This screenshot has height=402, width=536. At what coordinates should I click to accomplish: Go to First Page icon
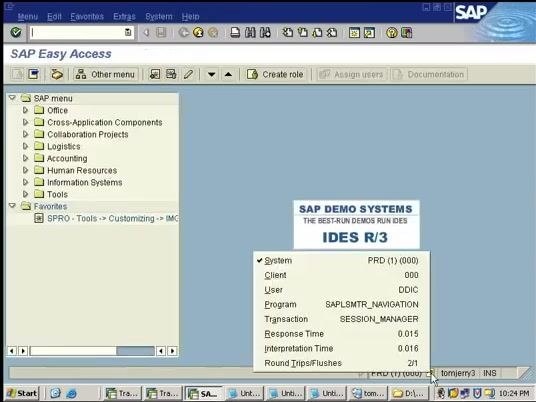click(x=287, y=32)
